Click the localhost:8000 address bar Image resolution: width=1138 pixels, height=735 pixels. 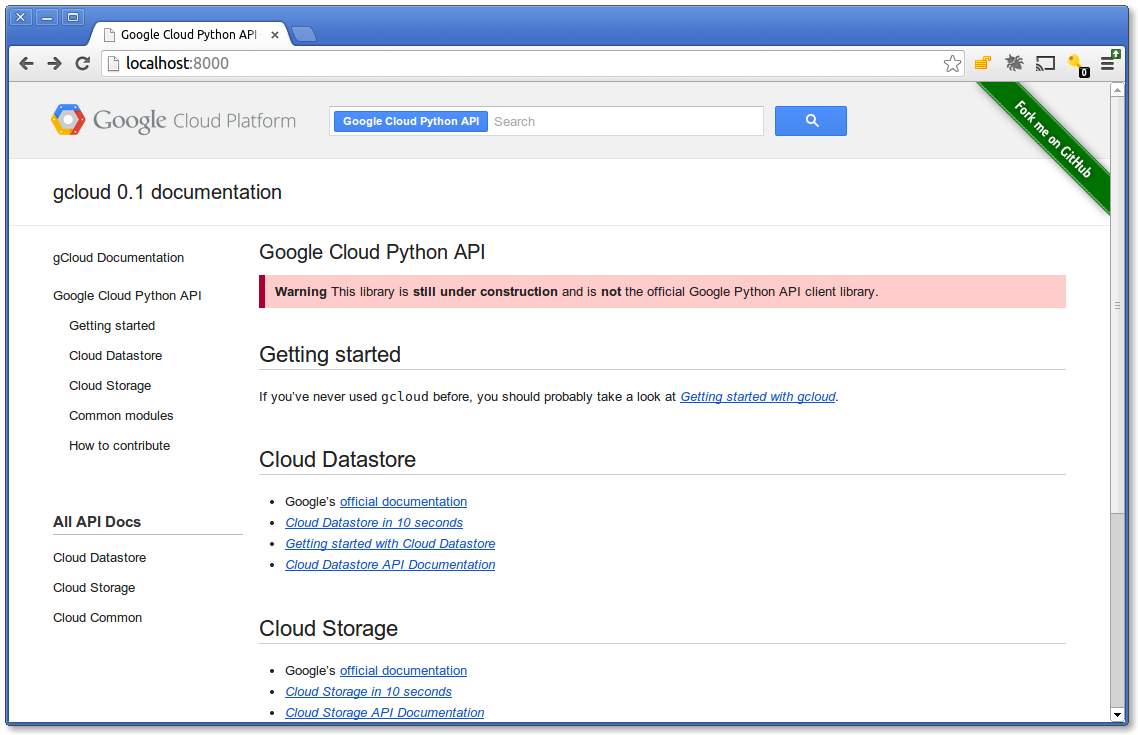533,64
